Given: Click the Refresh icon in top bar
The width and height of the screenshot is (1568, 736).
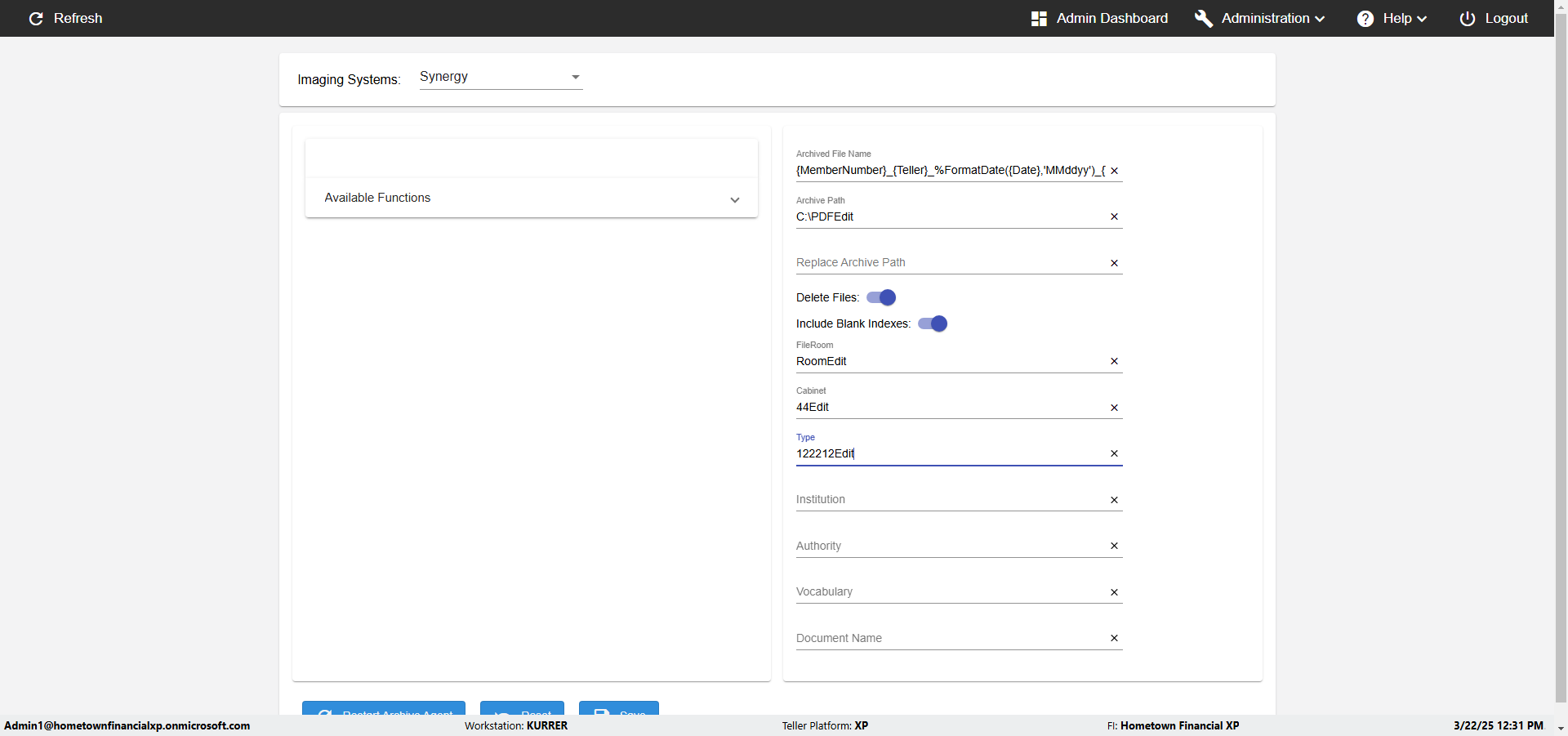Looking at the screenshot, I should click(36, 18).
